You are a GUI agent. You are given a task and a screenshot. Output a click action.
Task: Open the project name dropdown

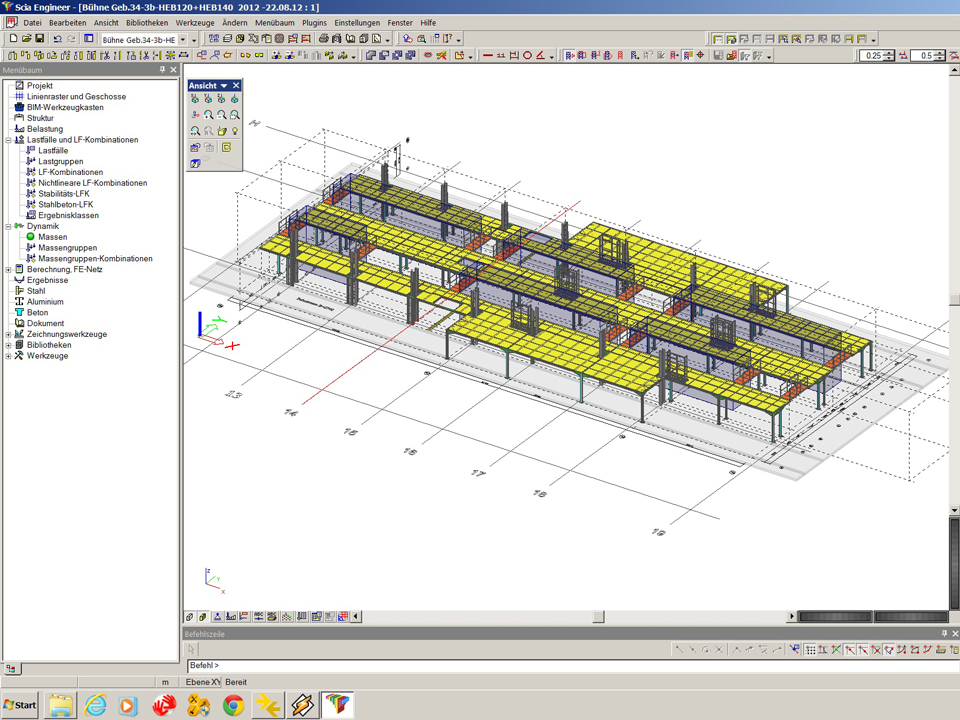click(x=182, y=39)
